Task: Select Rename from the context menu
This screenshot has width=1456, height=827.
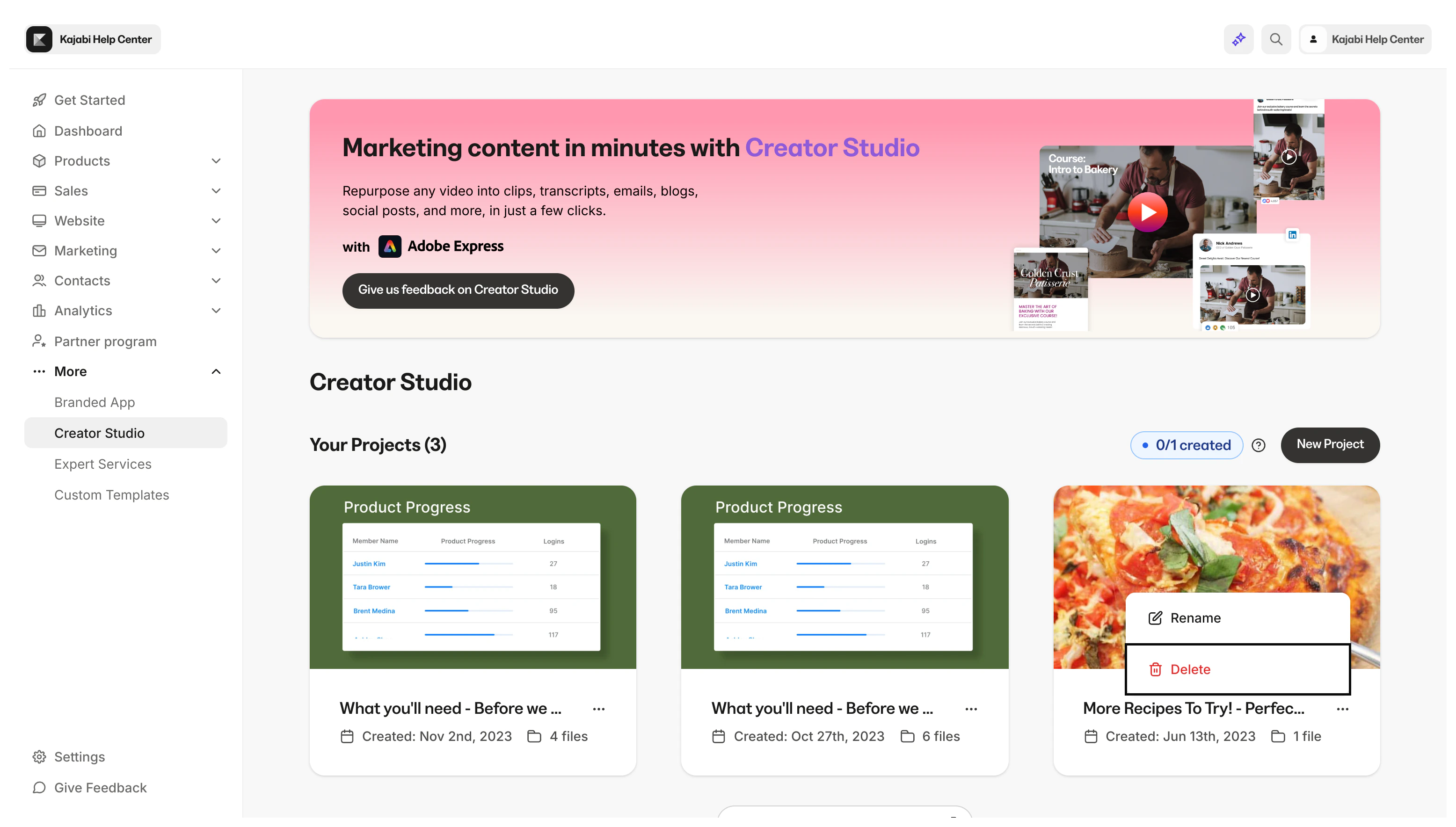Action: [x=1194, y=618]
